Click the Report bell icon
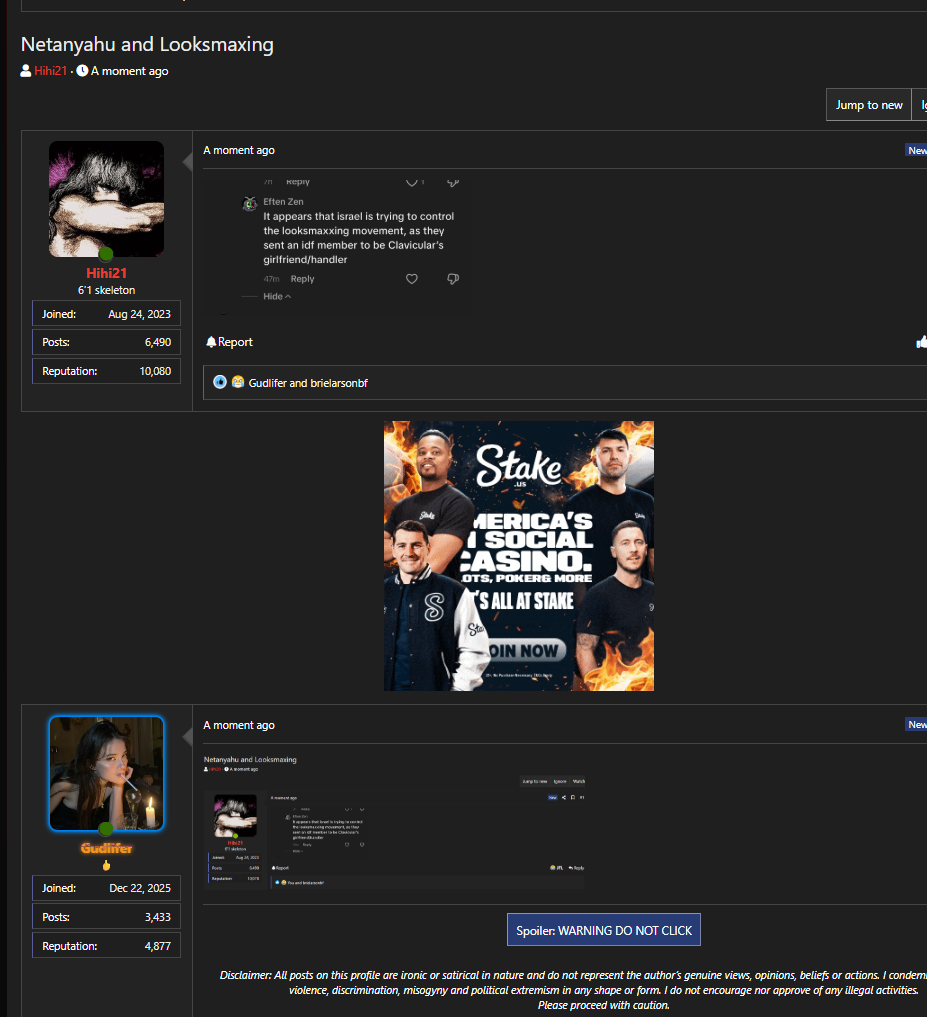This screenshot has width=927, height=1017. (x=211, y=342)
